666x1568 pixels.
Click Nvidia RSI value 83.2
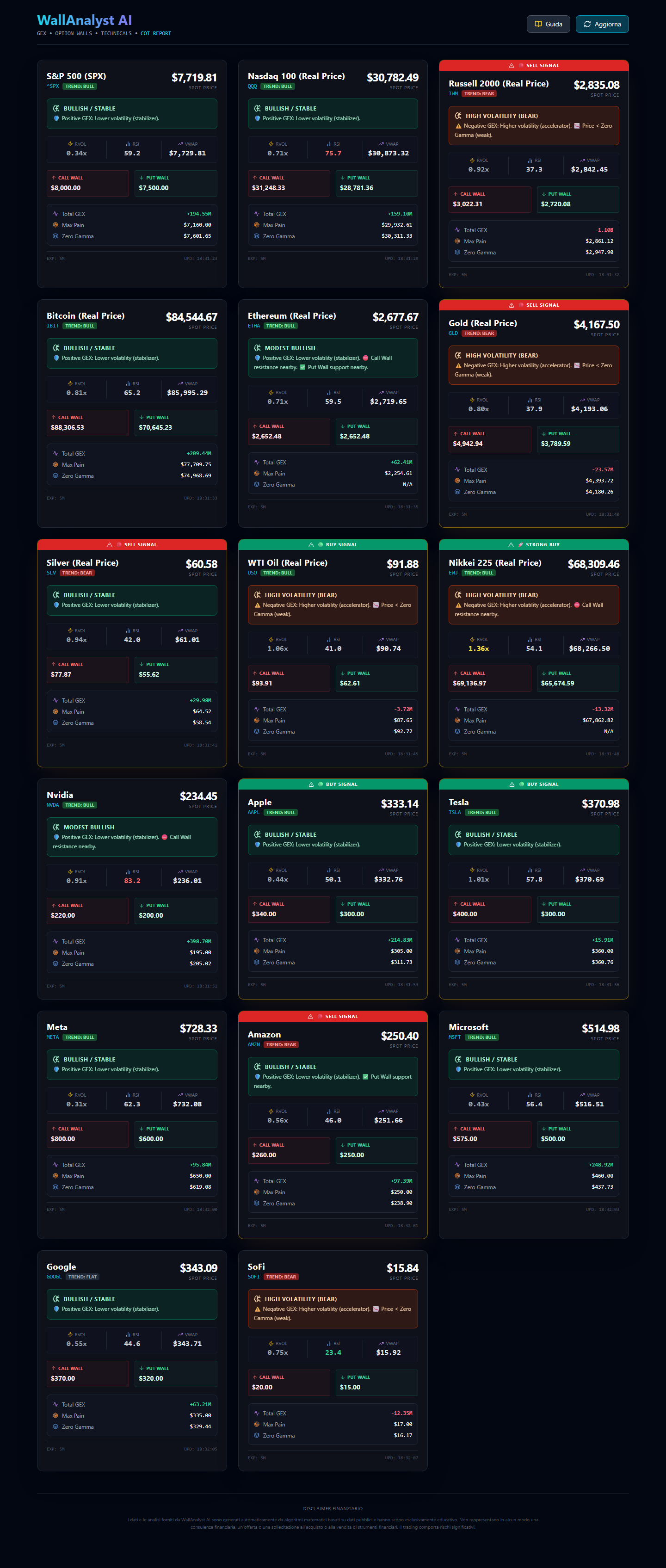point(132,881)
